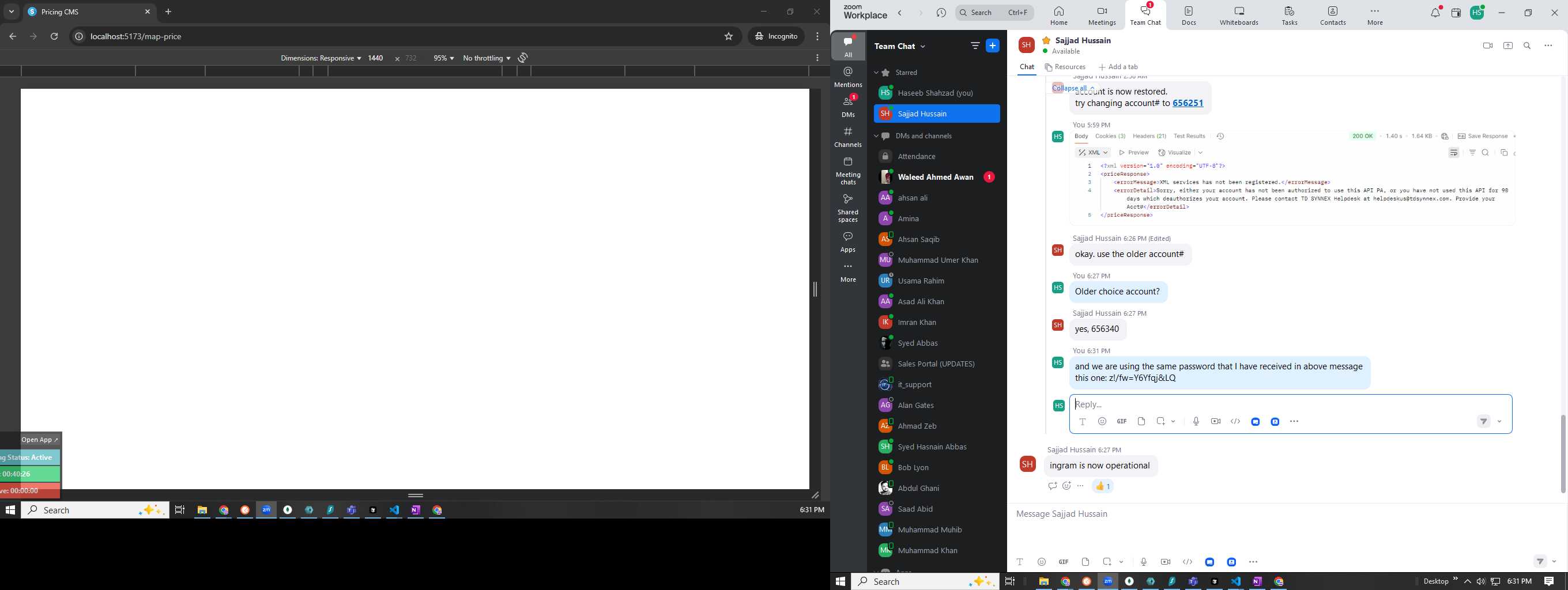The image size is (1568, 590).
Task: Toggle text formatting in the bottom message toolbar
Action: (x=1020, y=562)
